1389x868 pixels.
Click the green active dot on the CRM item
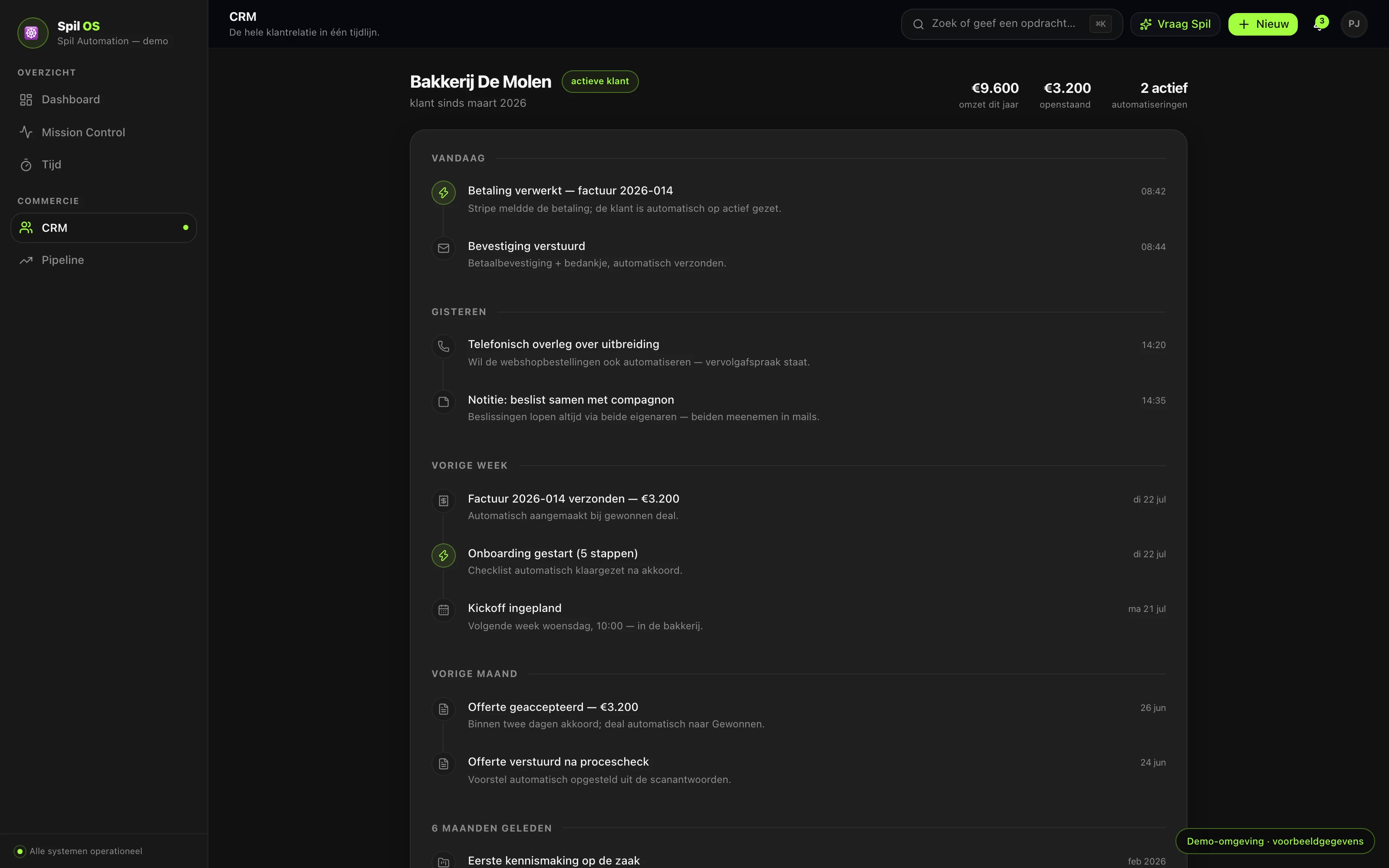(185, 228)
